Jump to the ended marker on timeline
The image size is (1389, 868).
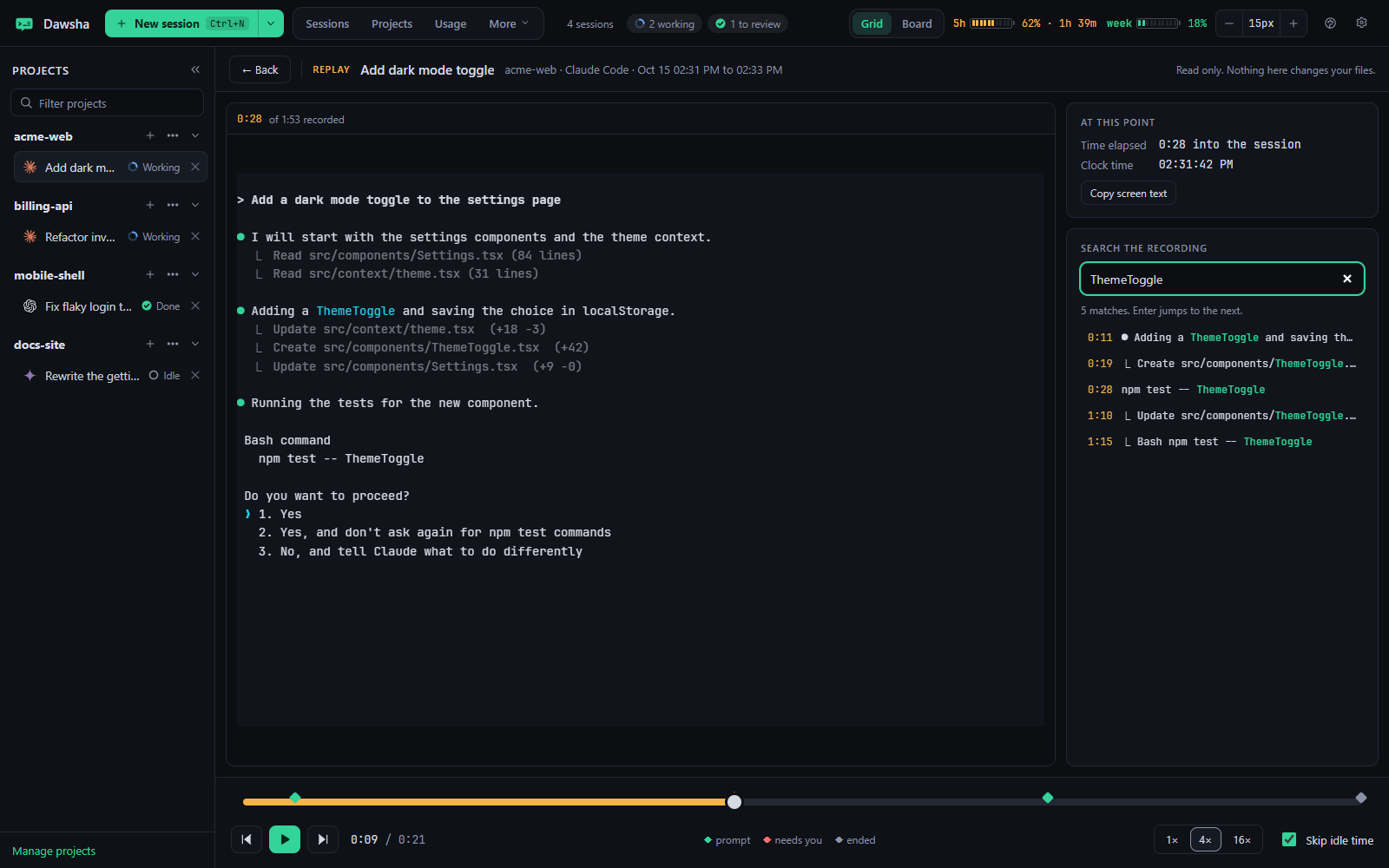[x=1361, y=798]
